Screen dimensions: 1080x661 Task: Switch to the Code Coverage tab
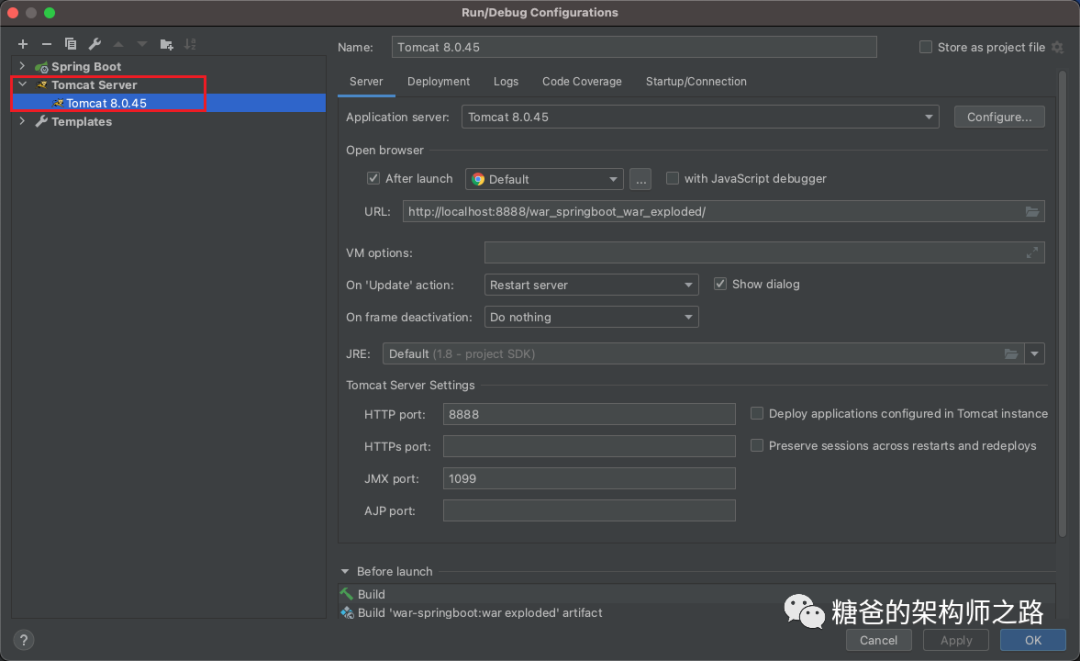[x=581, y=81]
